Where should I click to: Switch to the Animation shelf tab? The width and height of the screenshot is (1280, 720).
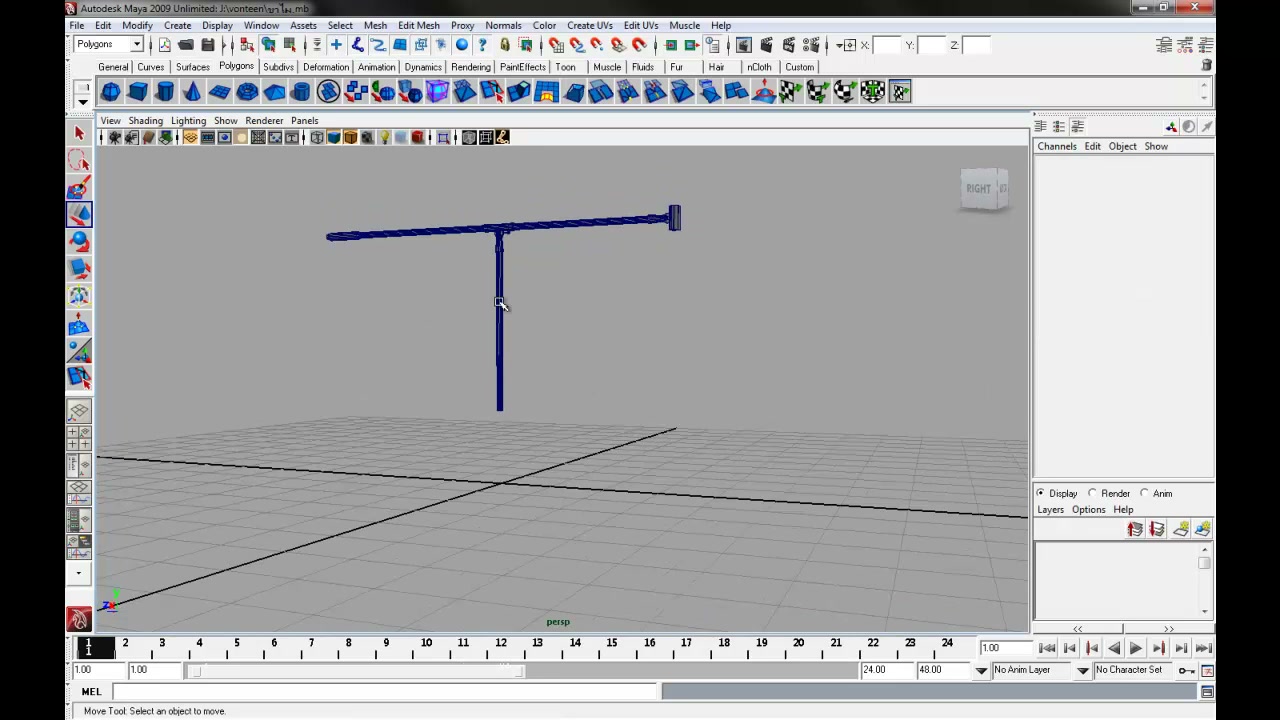(x=376, y=67)
